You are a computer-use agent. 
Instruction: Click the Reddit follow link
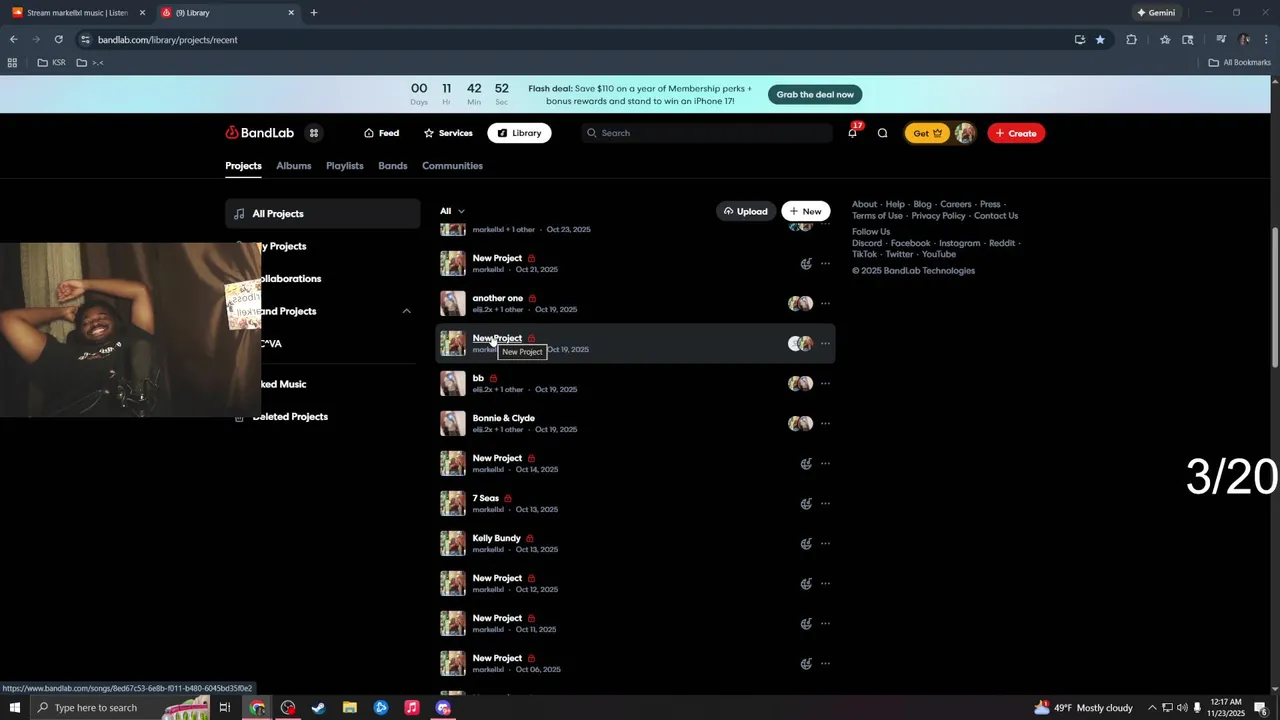tap(1002, 243)
